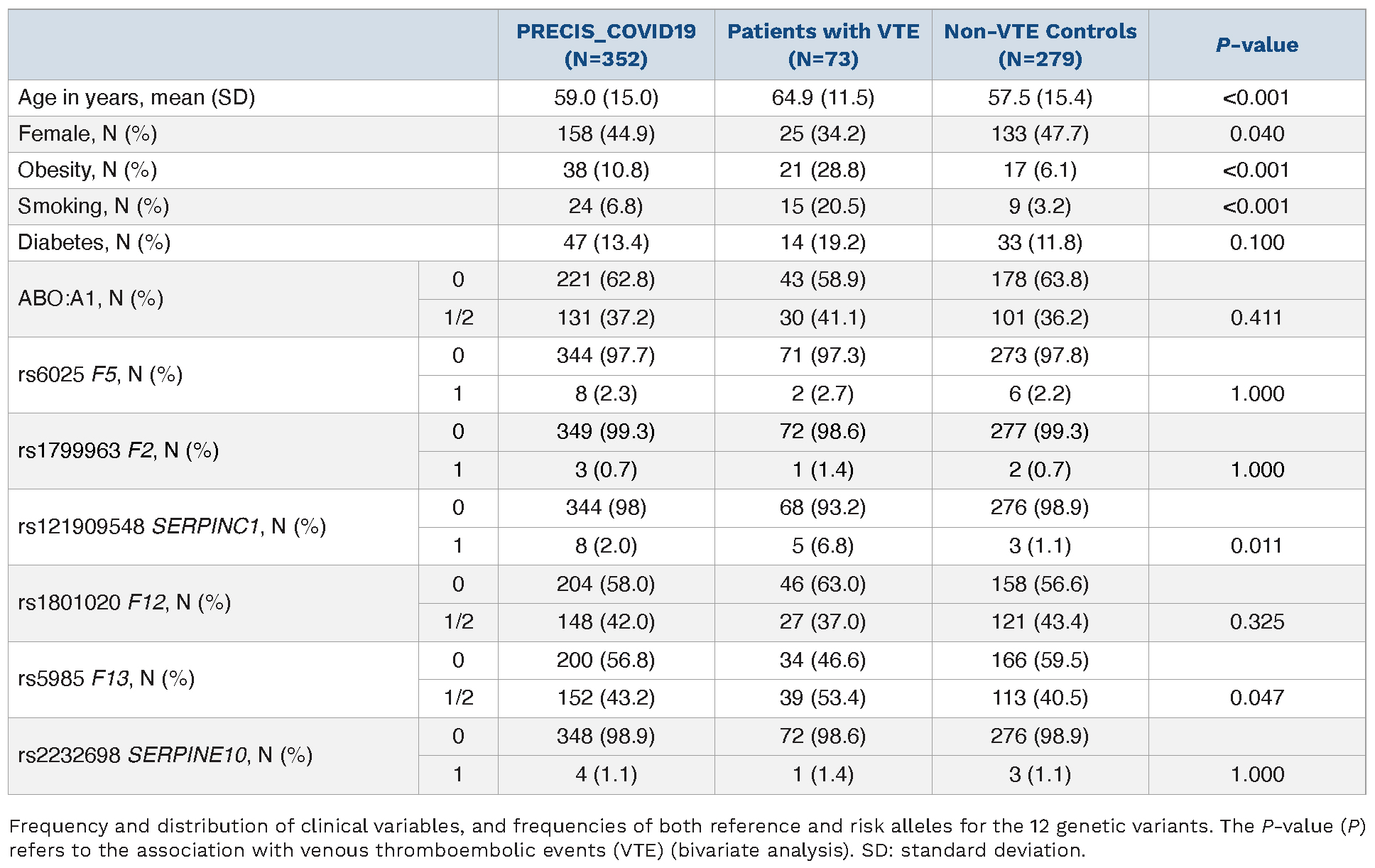Viewport: 1375px width, 868px height.
Task: Click the Age in years, mean (SD) row label
Action: [136, 97]
